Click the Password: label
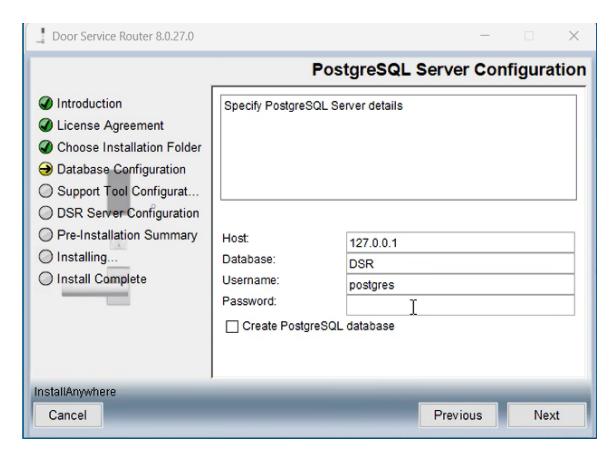The height and width of the screenshot is (464, 616). point(249,301)
